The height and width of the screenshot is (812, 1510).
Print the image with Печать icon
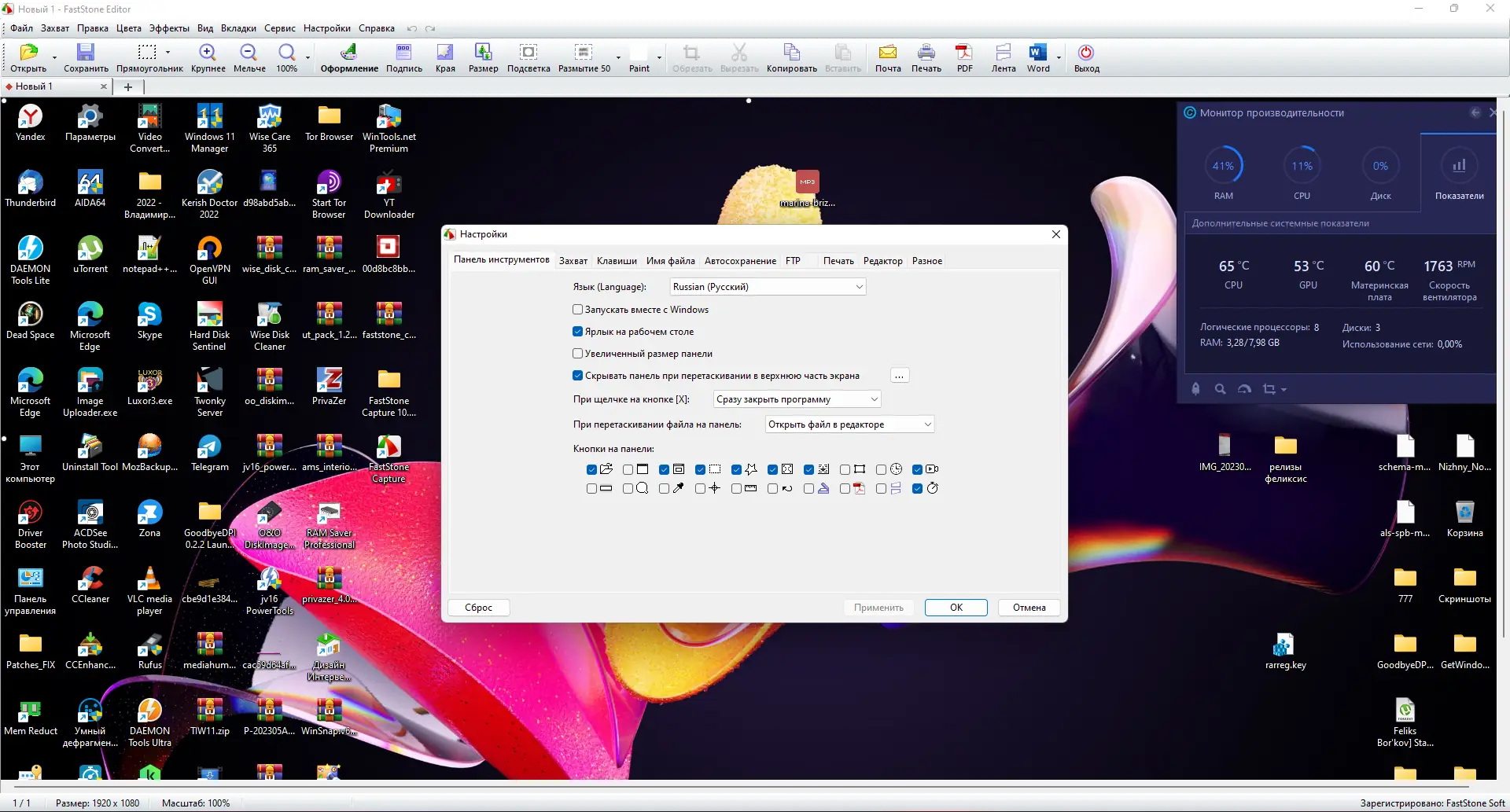pos(926,57)
